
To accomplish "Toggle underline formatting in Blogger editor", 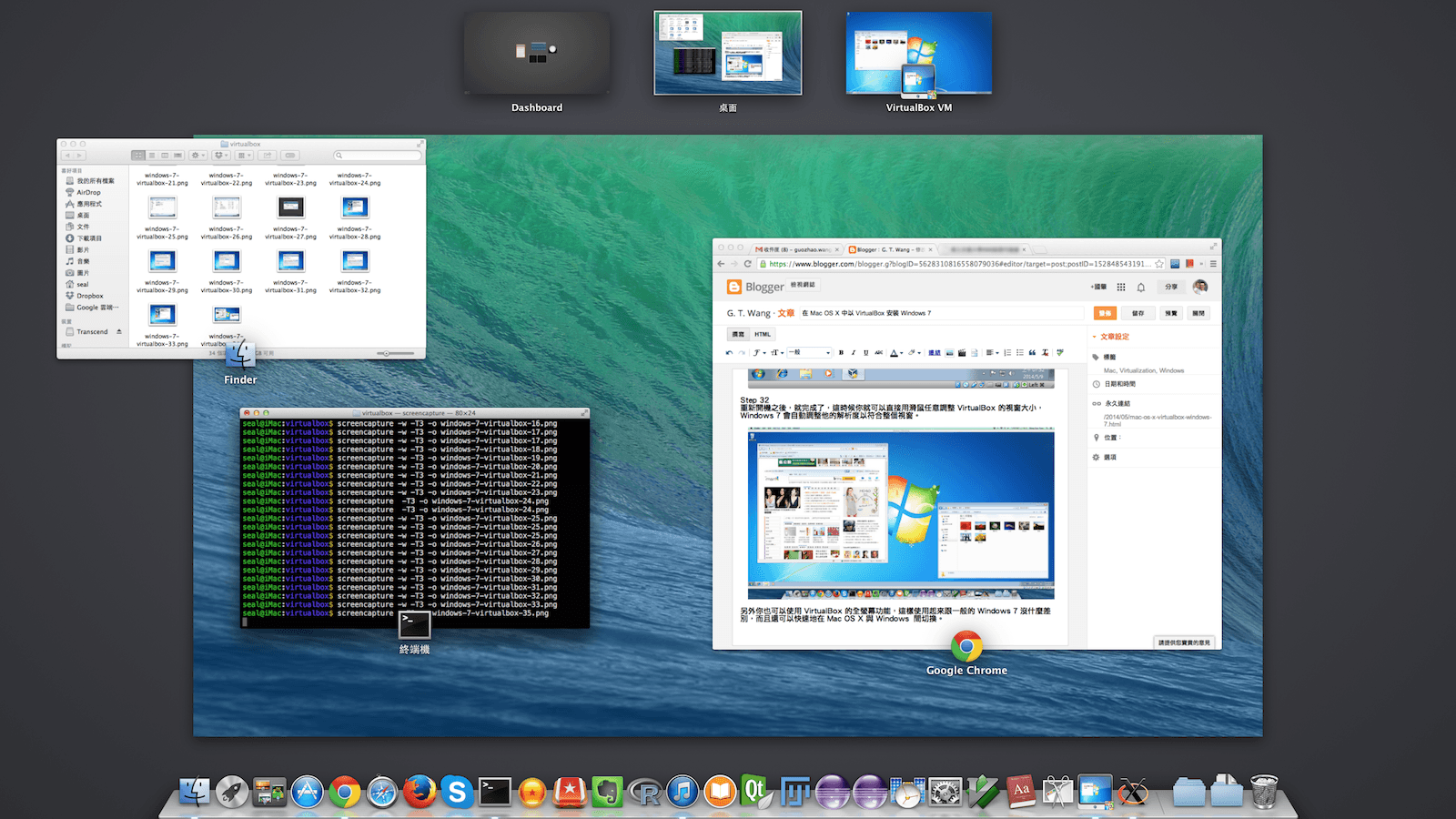I will tap(865, 353).
